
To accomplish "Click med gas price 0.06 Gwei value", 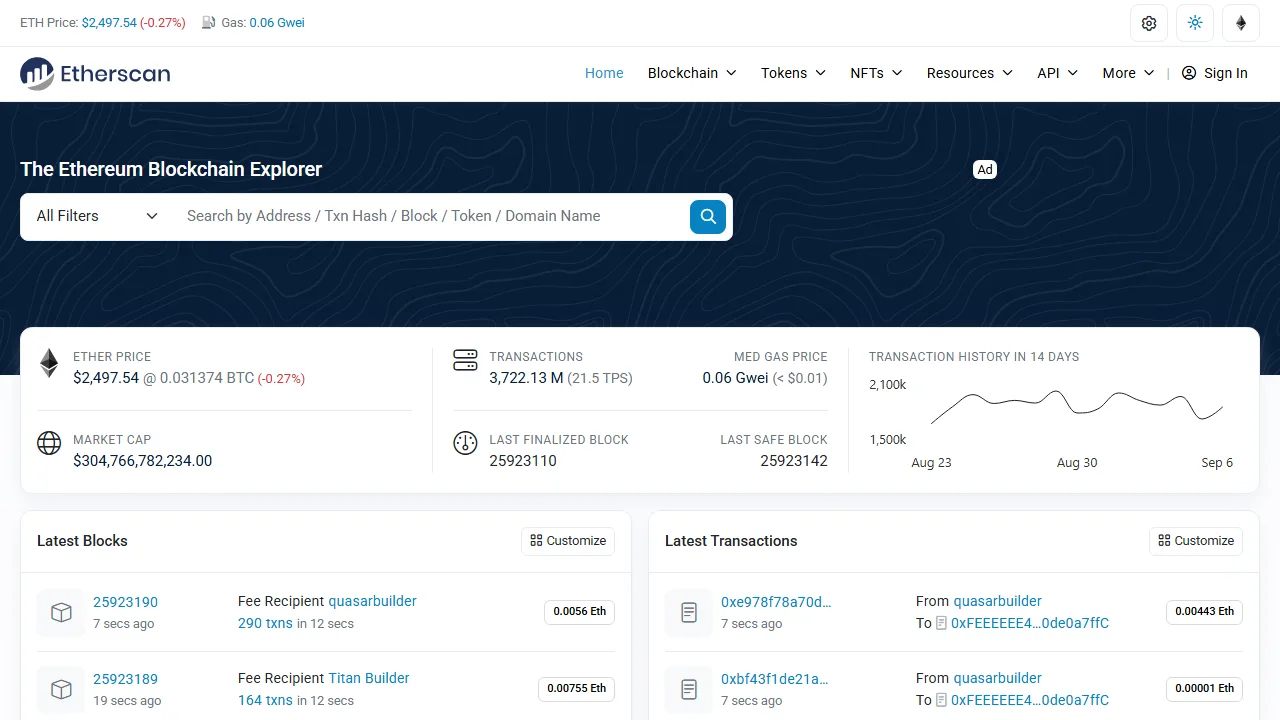I will click(735, 378).
